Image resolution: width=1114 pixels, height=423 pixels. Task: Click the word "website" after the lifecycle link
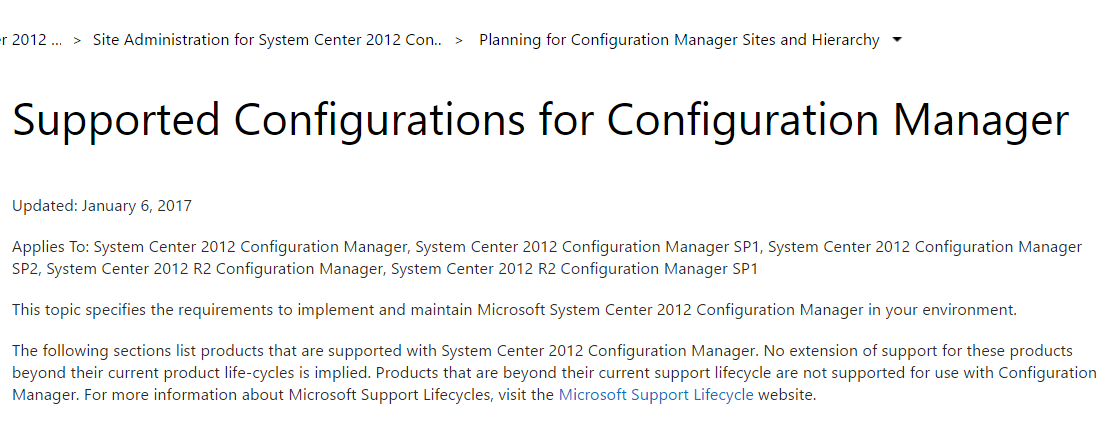point(786,395)
